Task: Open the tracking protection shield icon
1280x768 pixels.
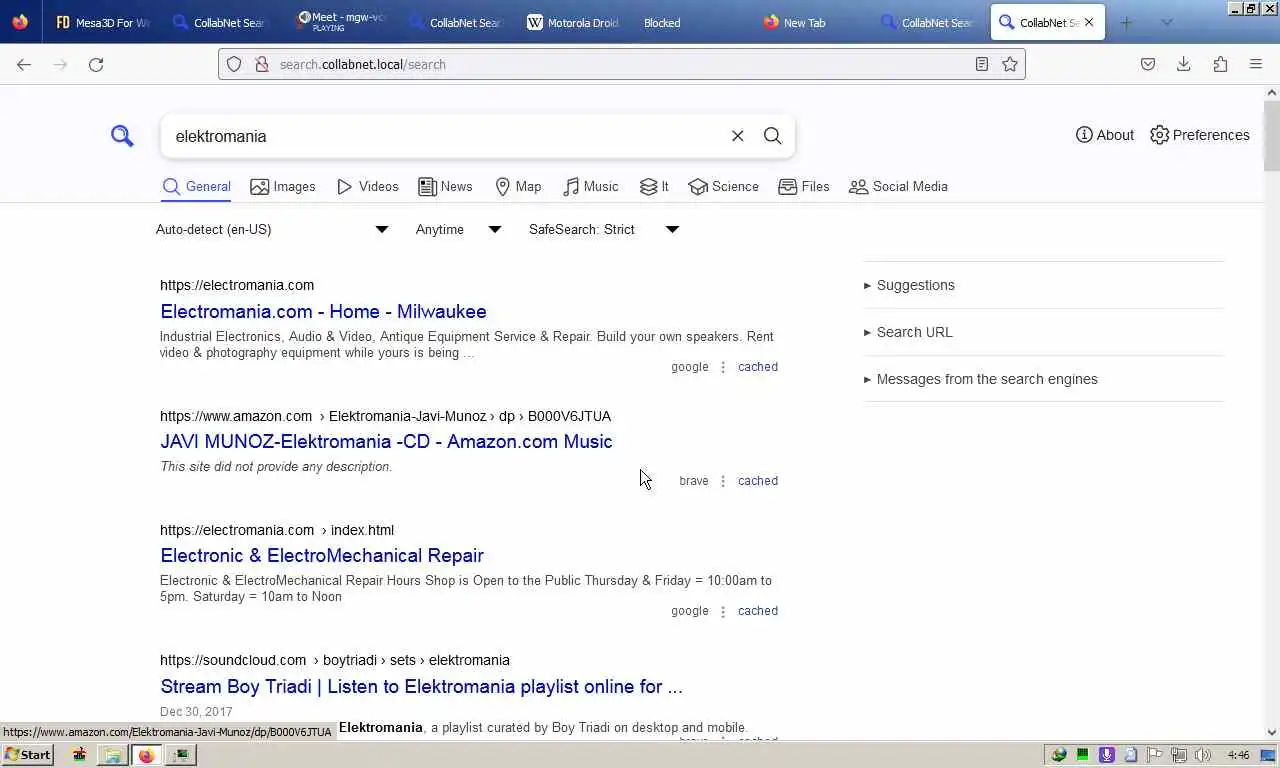Action: coord(234,64)
